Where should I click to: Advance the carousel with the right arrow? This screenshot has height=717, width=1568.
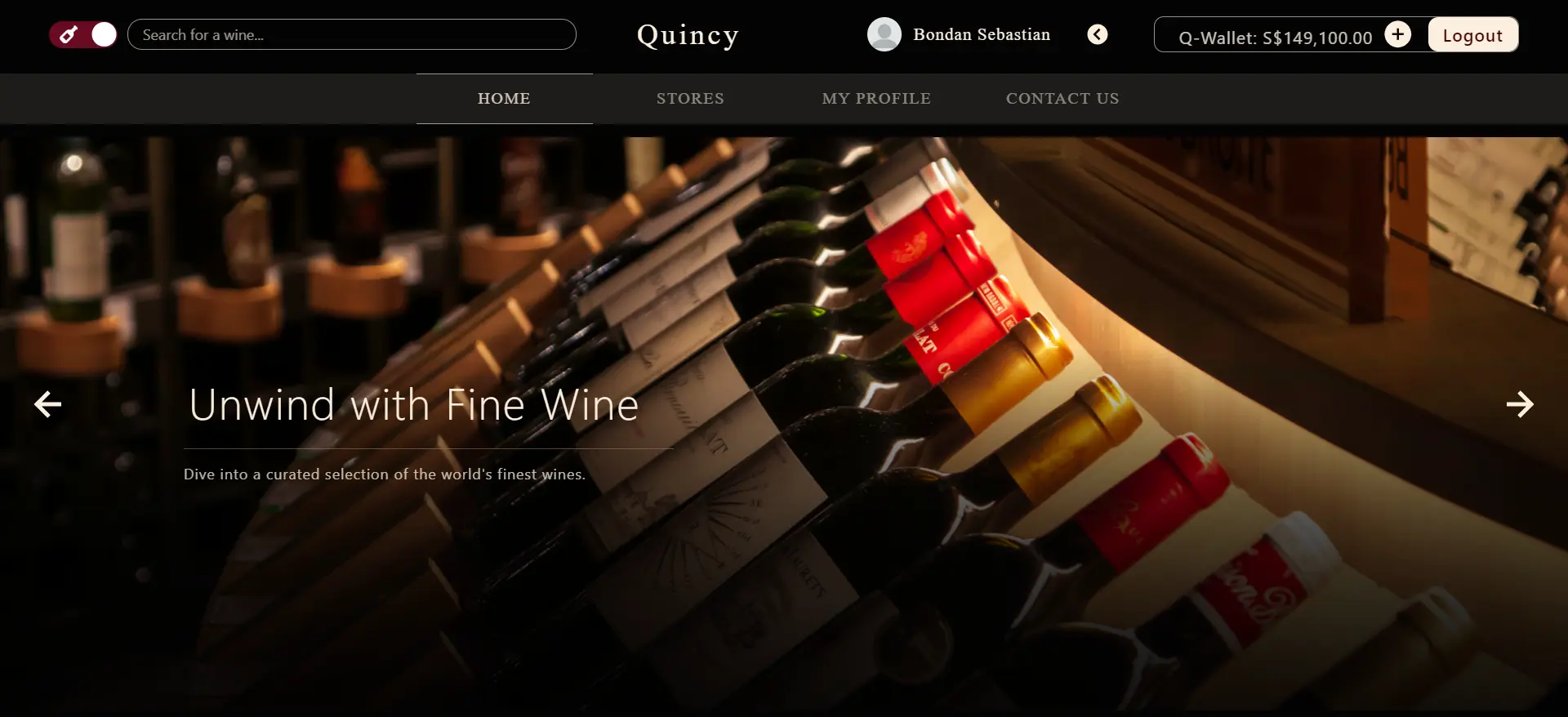tap(1520, 404)
